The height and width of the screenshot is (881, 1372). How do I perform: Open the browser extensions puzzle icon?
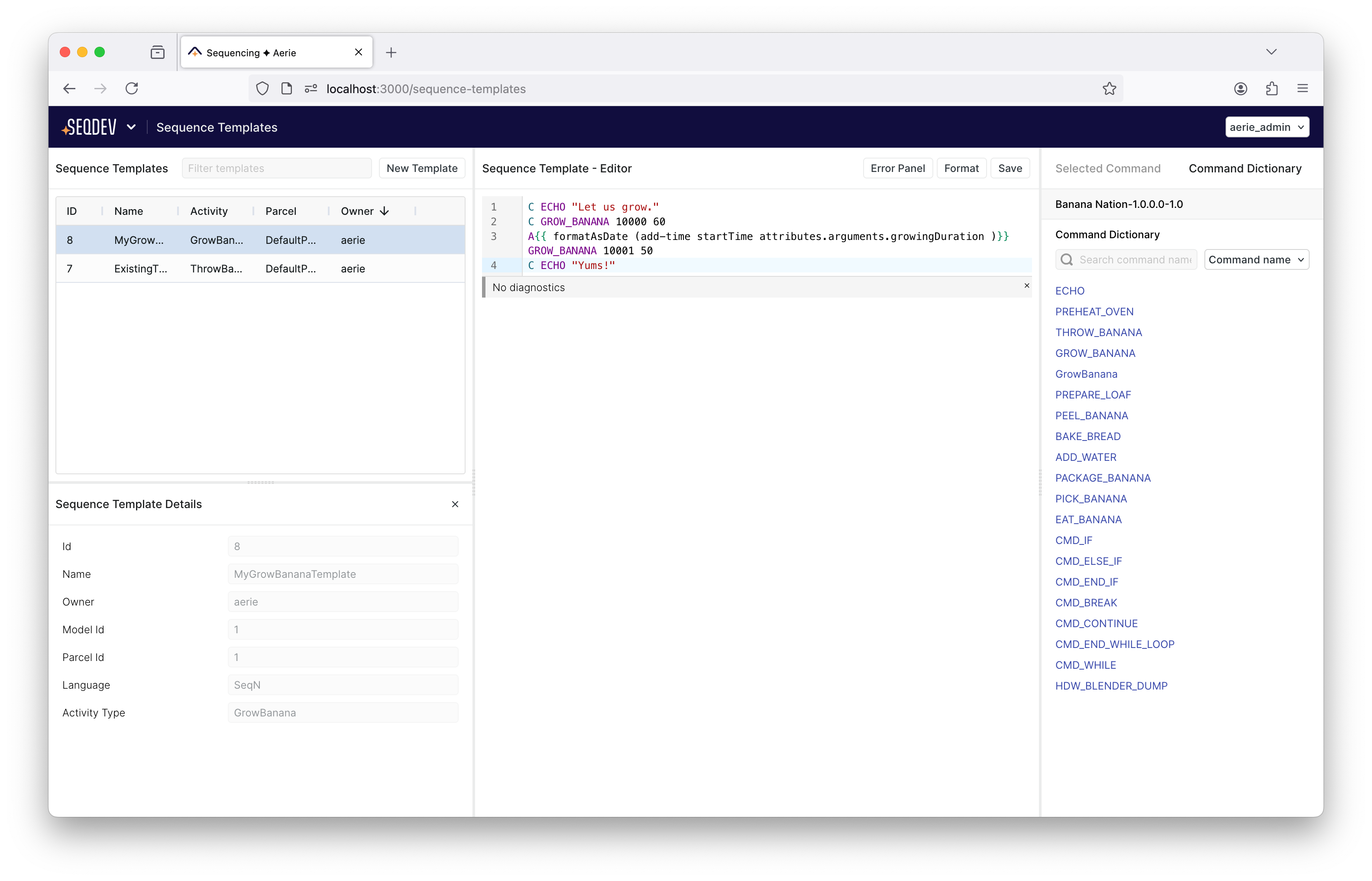pyautogui.click(x=1272, y=88)
